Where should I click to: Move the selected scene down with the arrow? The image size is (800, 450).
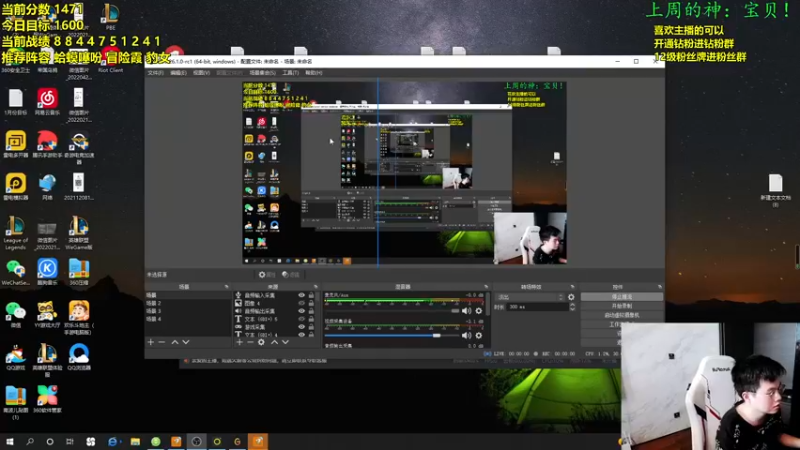(x=186, y=342)
